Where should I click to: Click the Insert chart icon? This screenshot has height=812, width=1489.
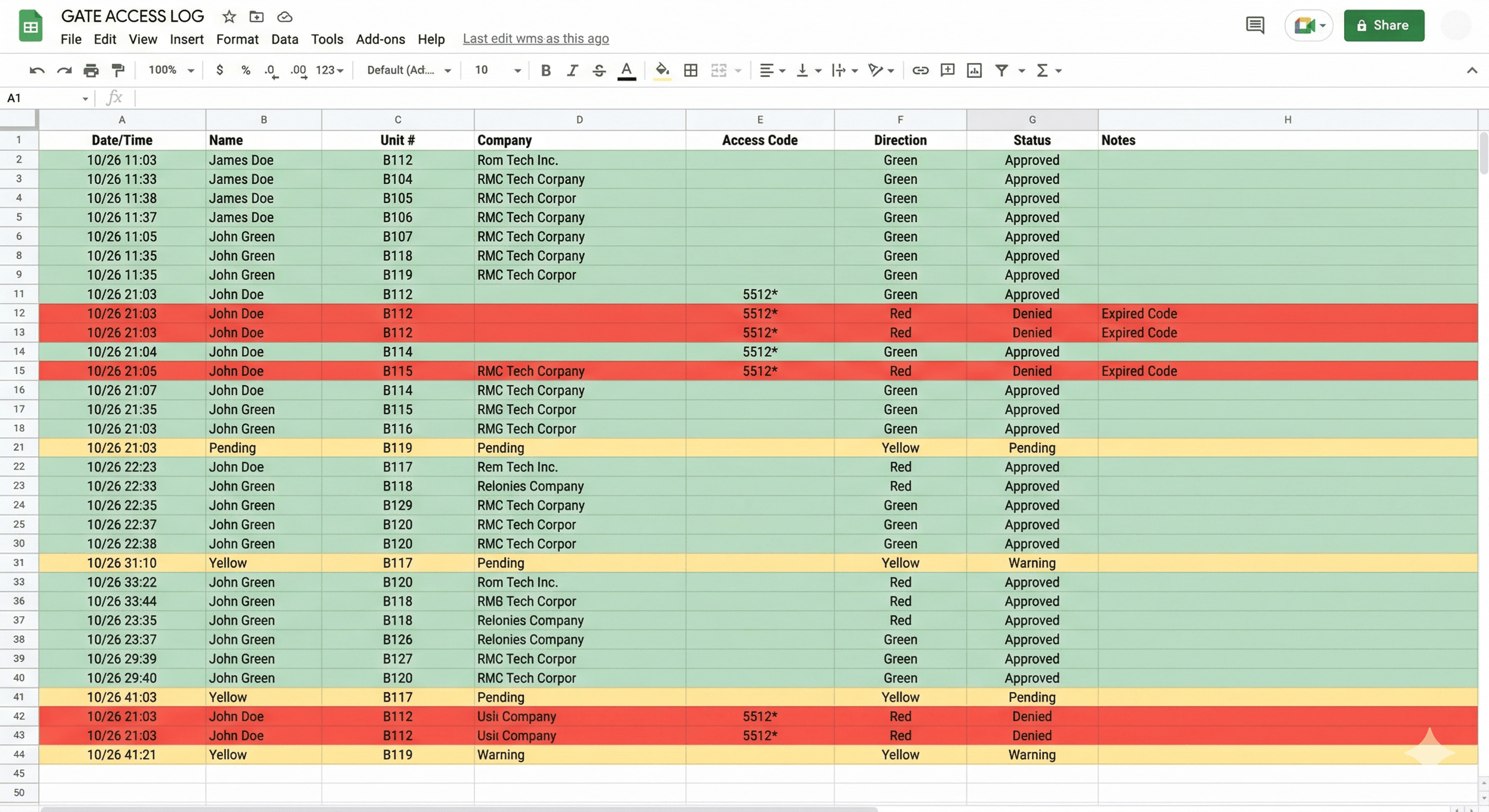tap(974, 70)
